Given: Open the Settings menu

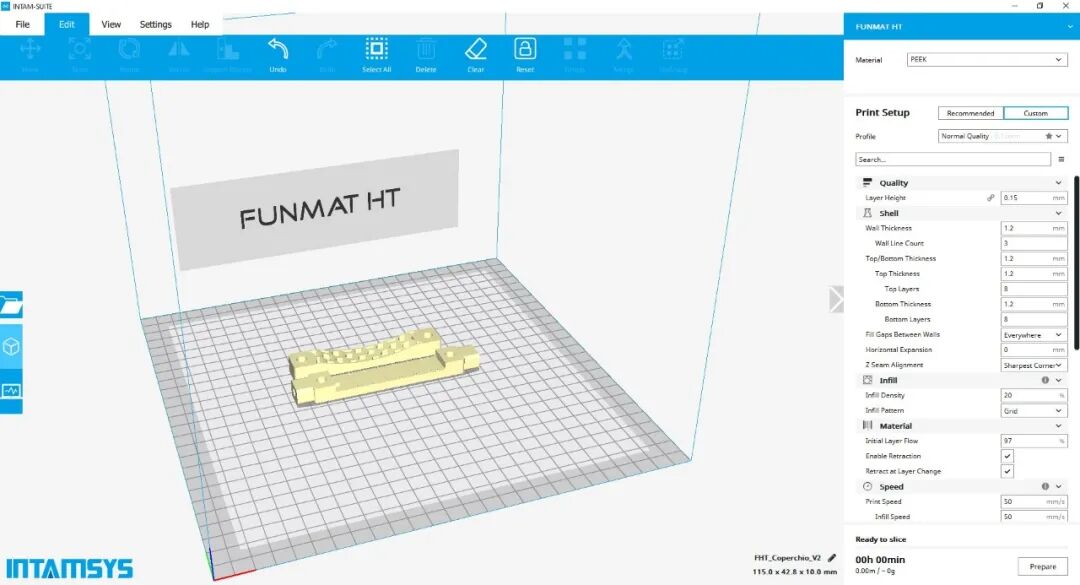Looking at the screenshot, I should (158, 24).
